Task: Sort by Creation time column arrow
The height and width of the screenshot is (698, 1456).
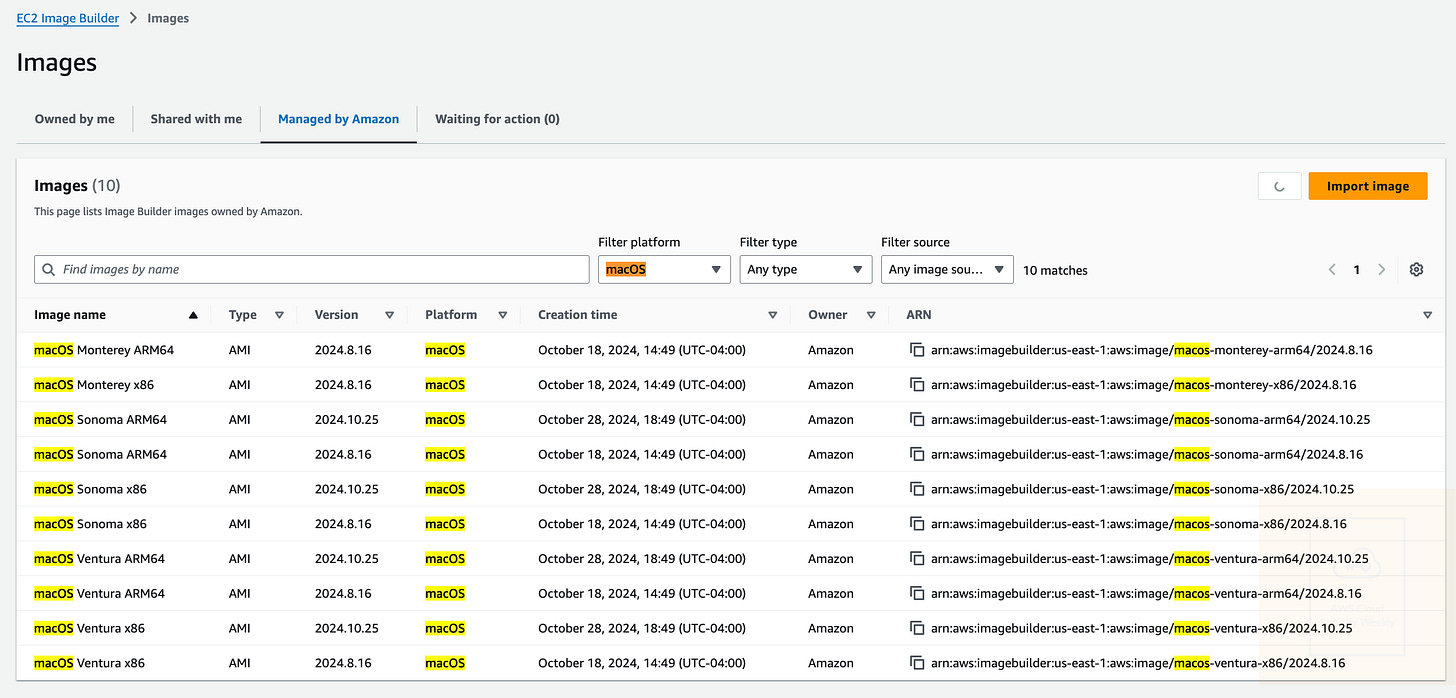Action: pyautogui.click(x=772, y=315)
